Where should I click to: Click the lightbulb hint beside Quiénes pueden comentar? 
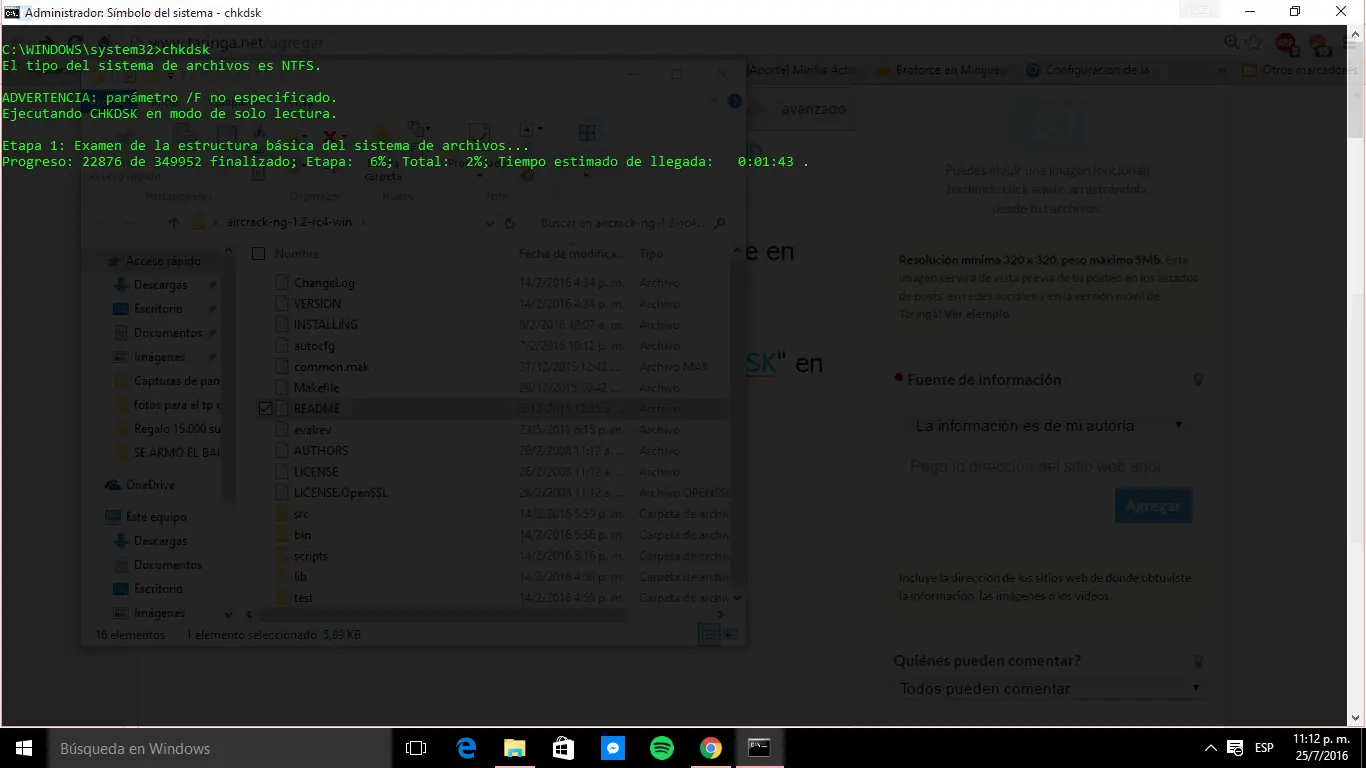click(1198, 662)
